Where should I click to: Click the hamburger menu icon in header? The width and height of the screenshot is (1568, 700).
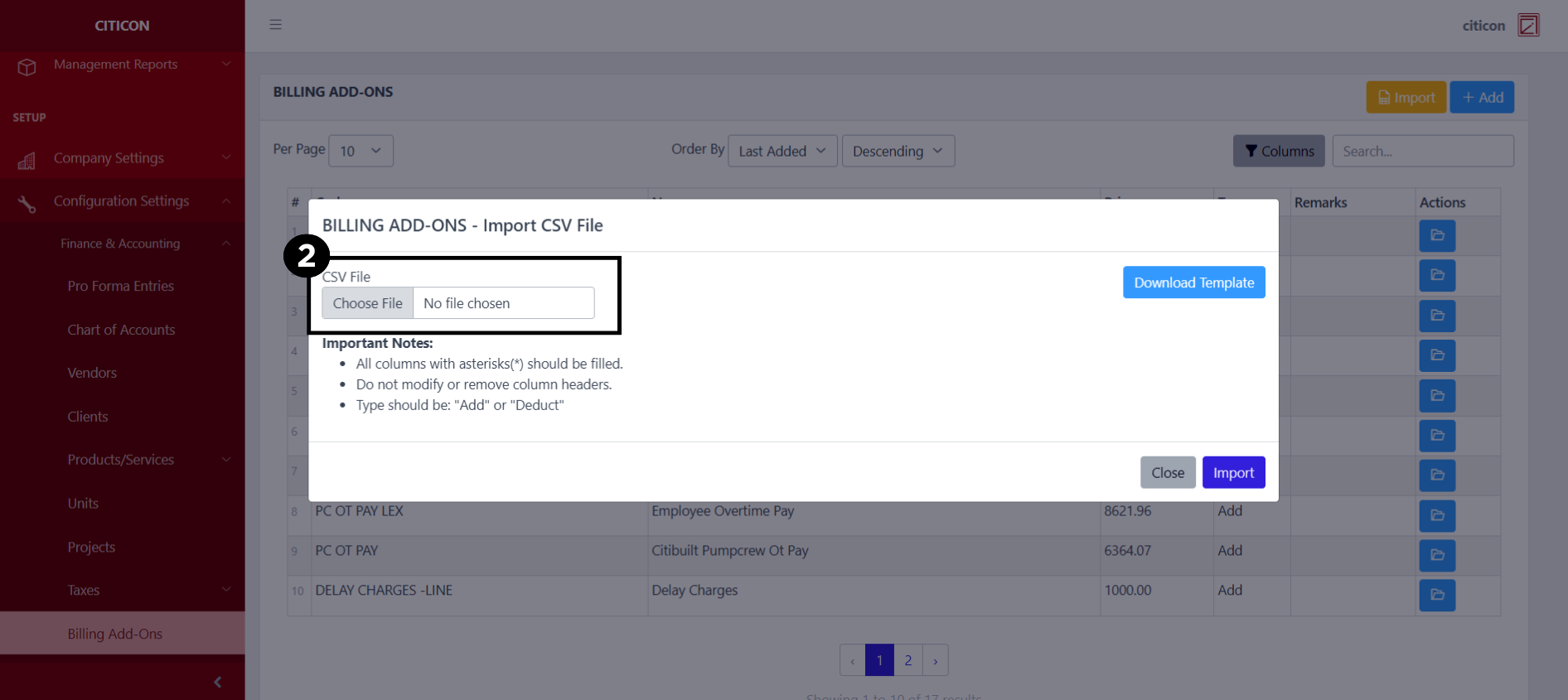point(275,25)
